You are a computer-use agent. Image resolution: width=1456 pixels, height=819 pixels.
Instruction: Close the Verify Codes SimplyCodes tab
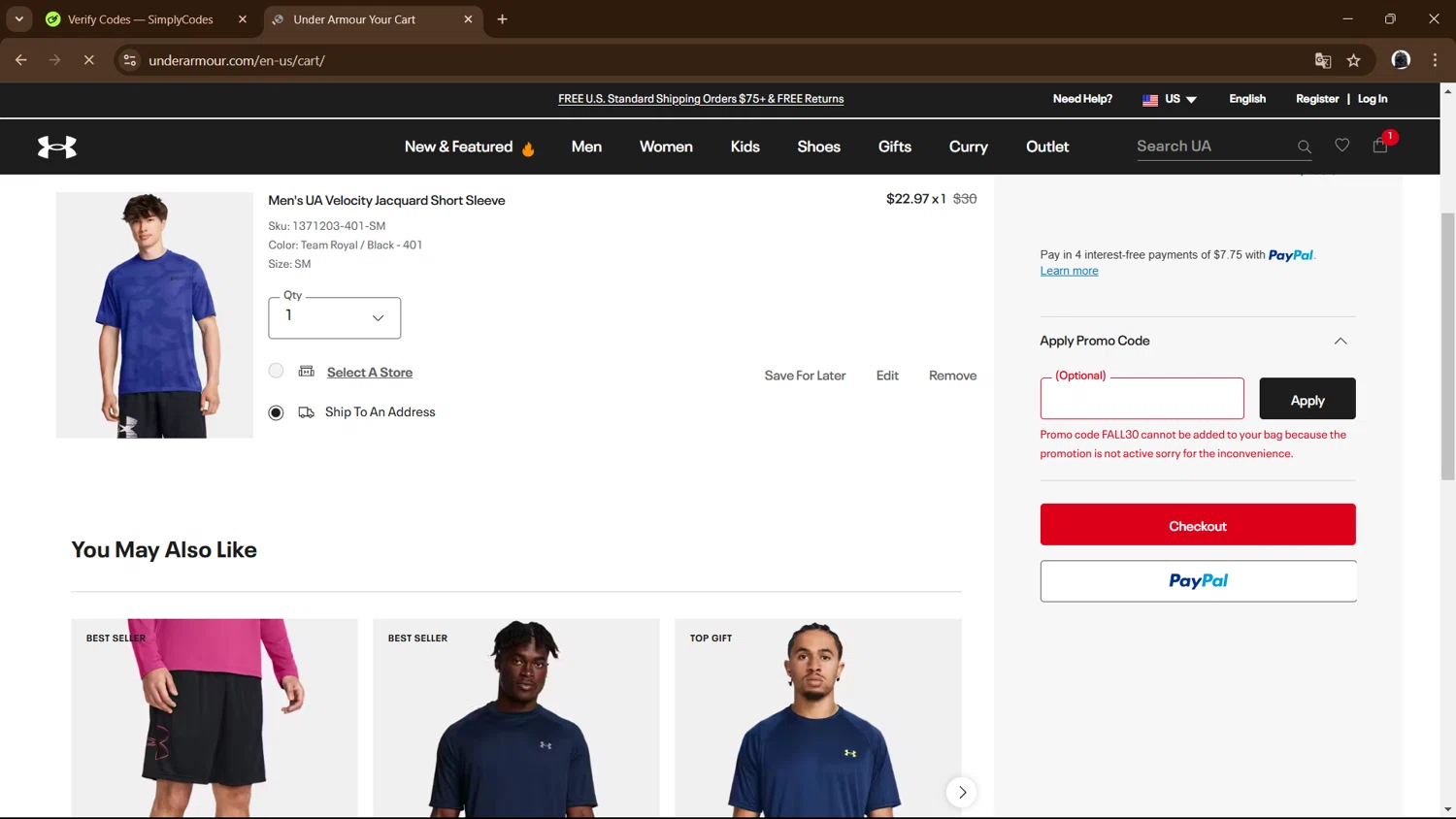click(243, 19)
